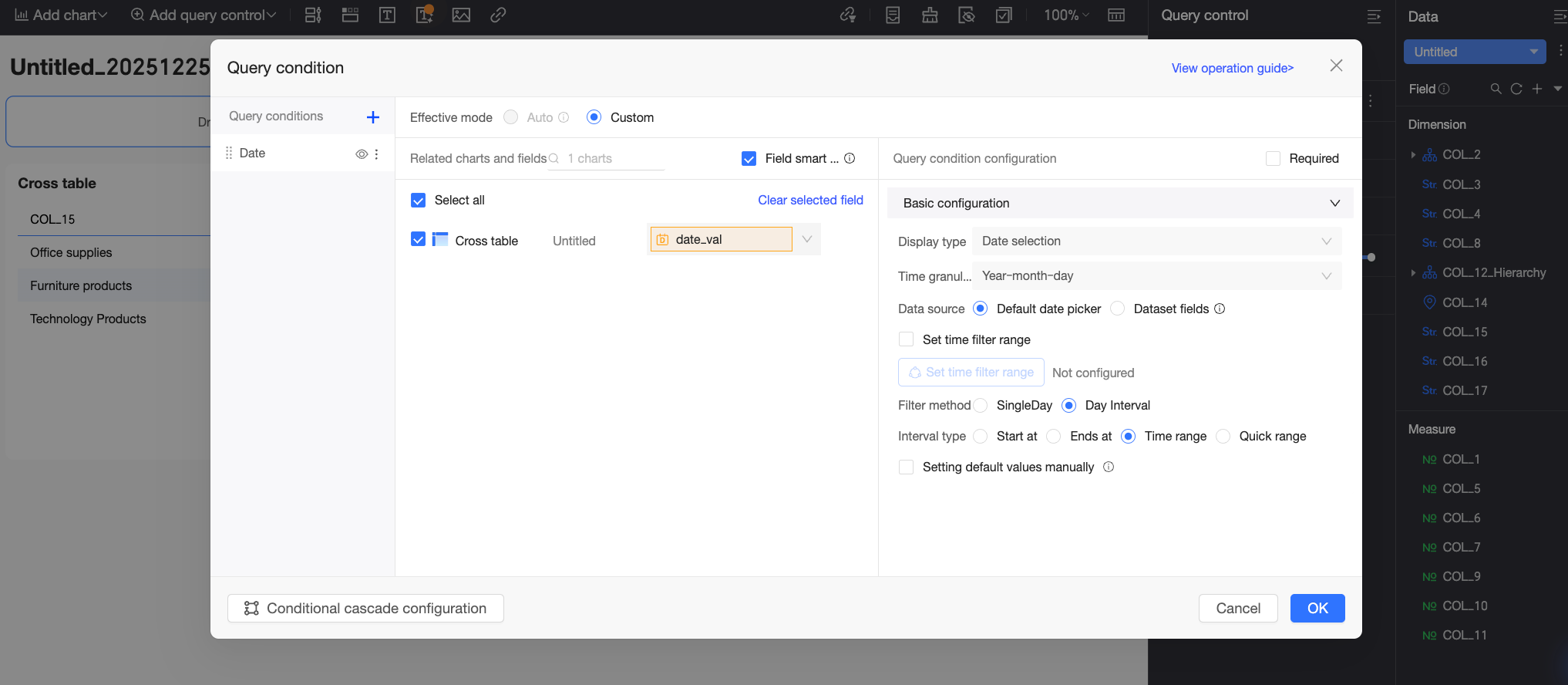Click the refresh icon in Field panel
This screenshot has width=1568, height=685.
[x=1516, y=89]
